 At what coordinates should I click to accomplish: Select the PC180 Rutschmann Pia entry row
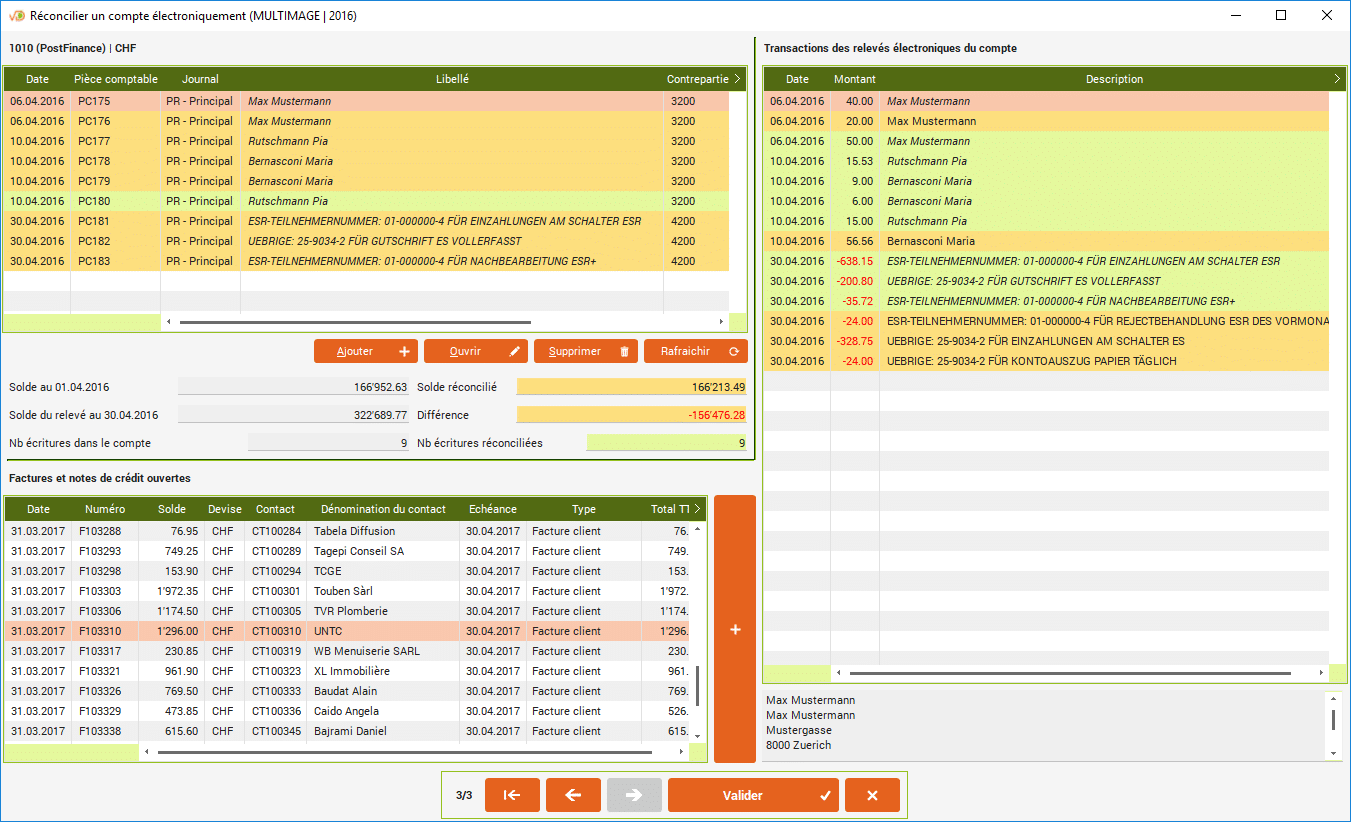(x=400, y=201)
